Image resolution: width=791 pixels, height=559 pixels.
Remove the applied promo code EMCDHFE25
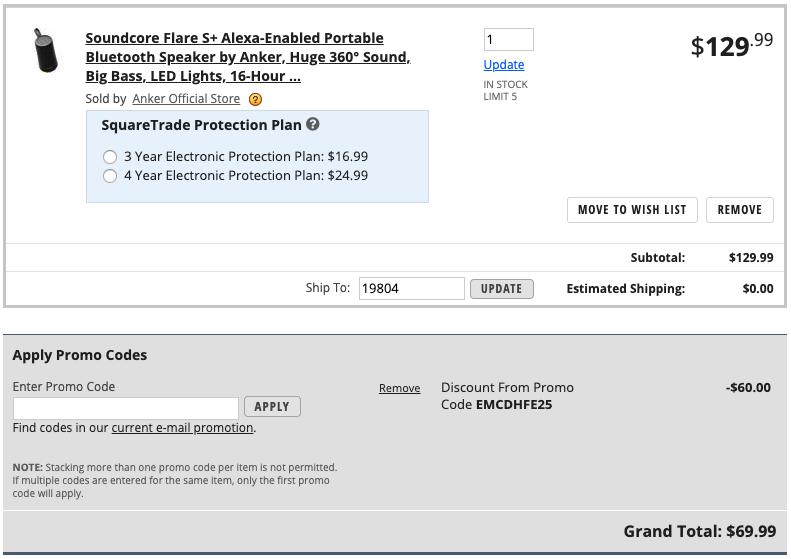point(399,388)
